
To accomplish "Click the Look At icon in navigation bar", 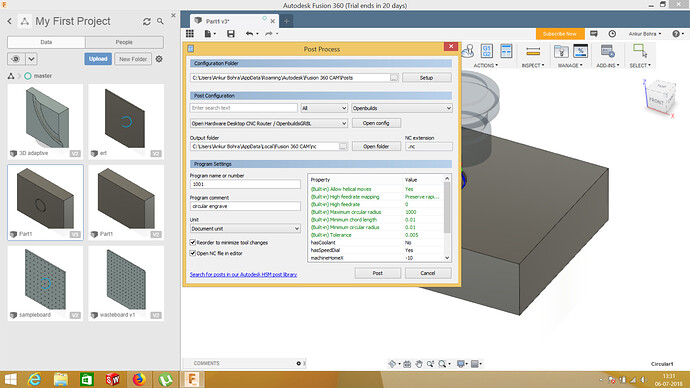I will click(407, 364).
